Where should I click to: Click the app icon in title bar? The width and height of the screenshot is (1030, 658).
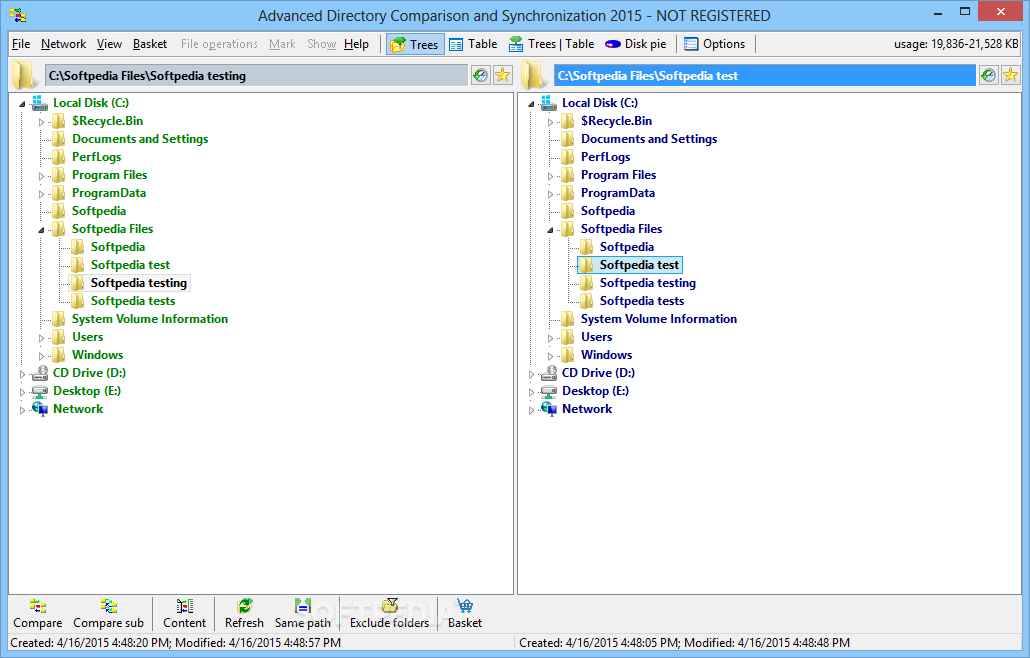coord(18,15)
